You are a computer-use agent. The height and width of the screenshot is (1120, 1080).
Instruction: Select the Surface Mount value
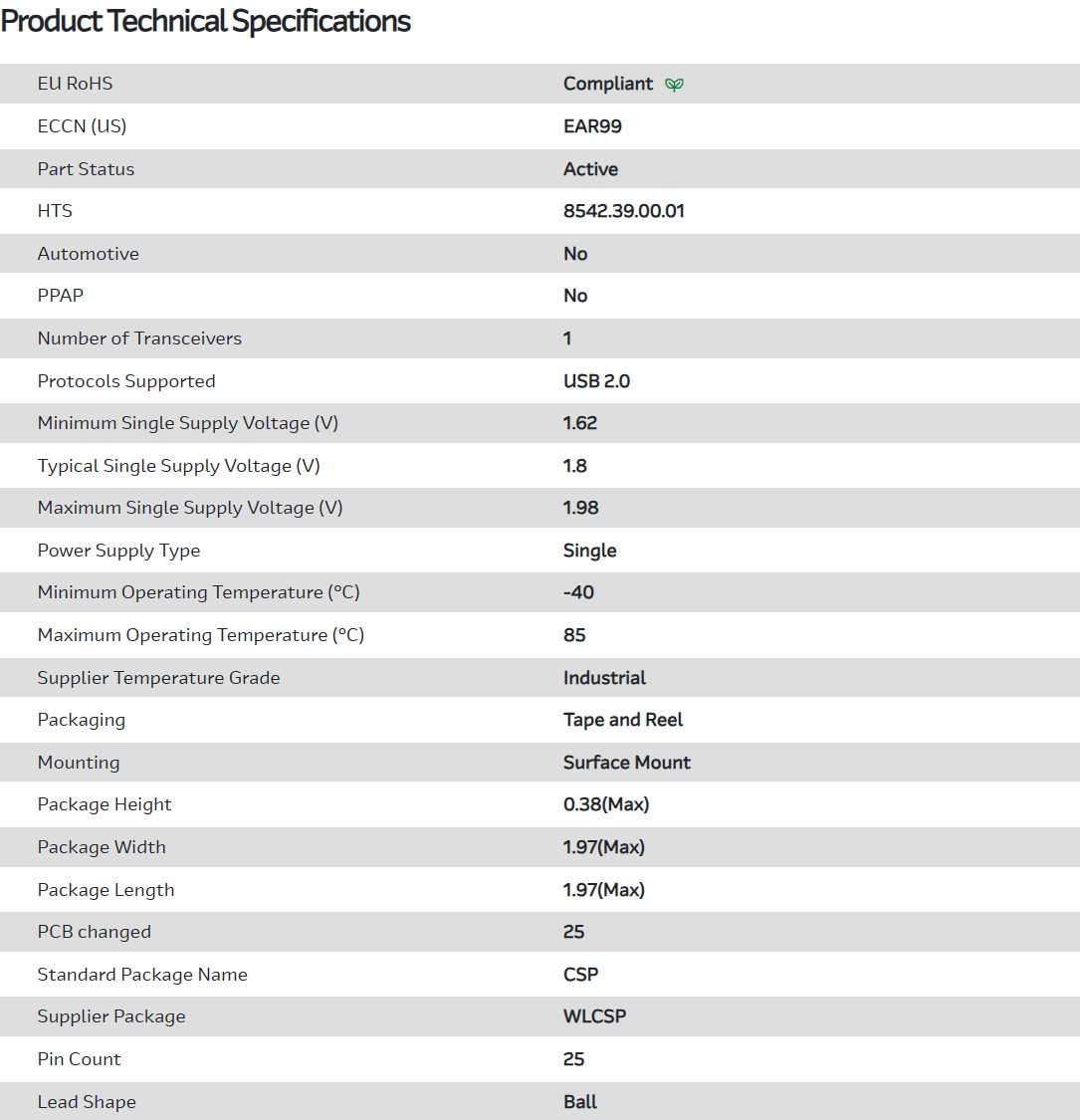click(626, 763)
